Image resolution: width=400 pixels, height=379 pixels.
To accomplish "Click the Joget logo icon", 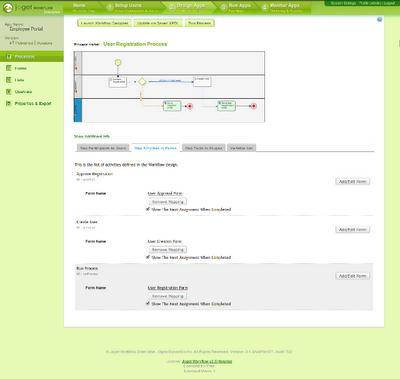I will pyautogui.click(x=8, y=7).
